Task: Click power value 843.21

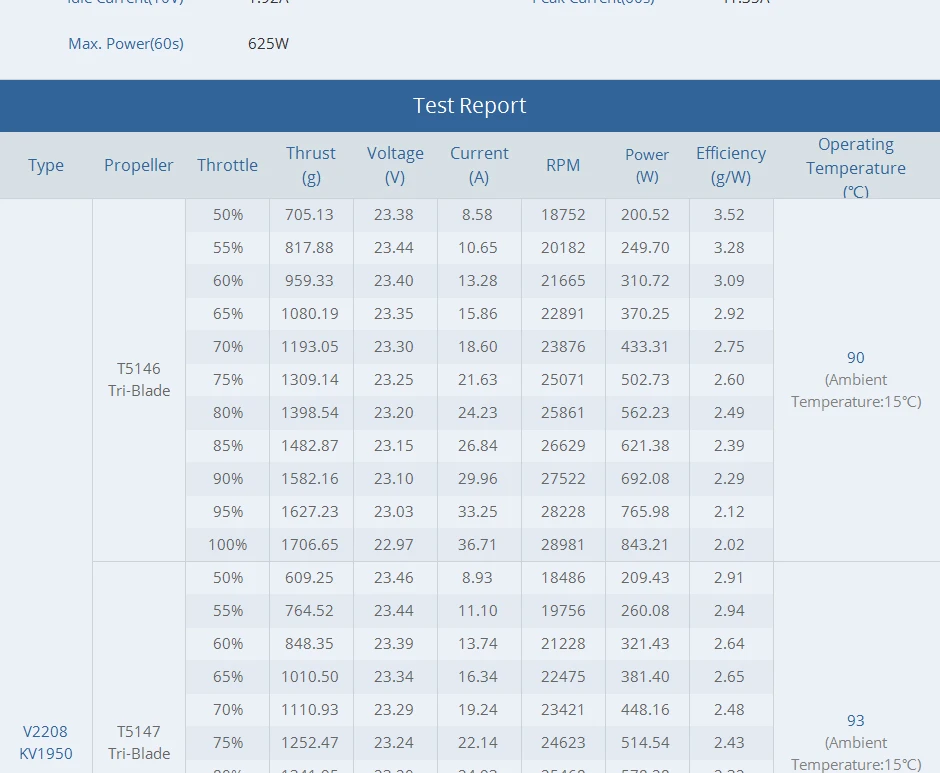Action: tap(645, 545)
